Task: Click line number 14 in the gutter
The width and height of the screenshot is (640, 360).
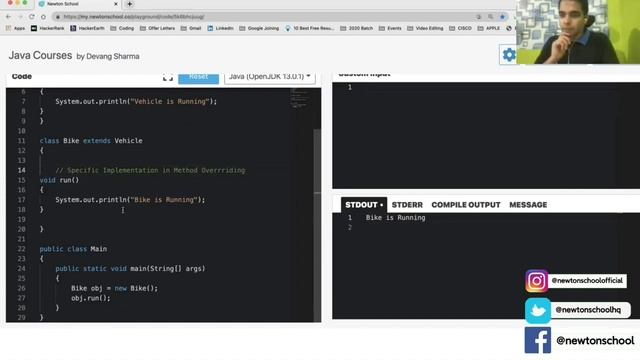Action: (x=21, y=170)
